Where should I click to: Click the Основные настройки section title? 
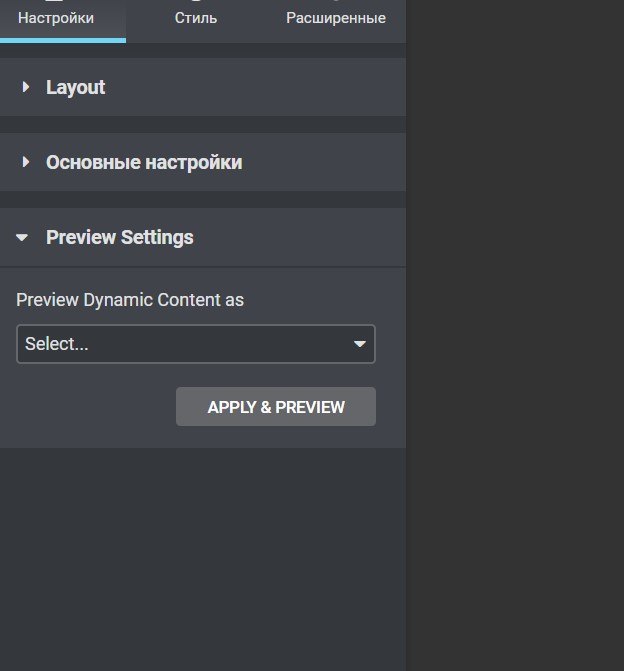click(144, 163)
